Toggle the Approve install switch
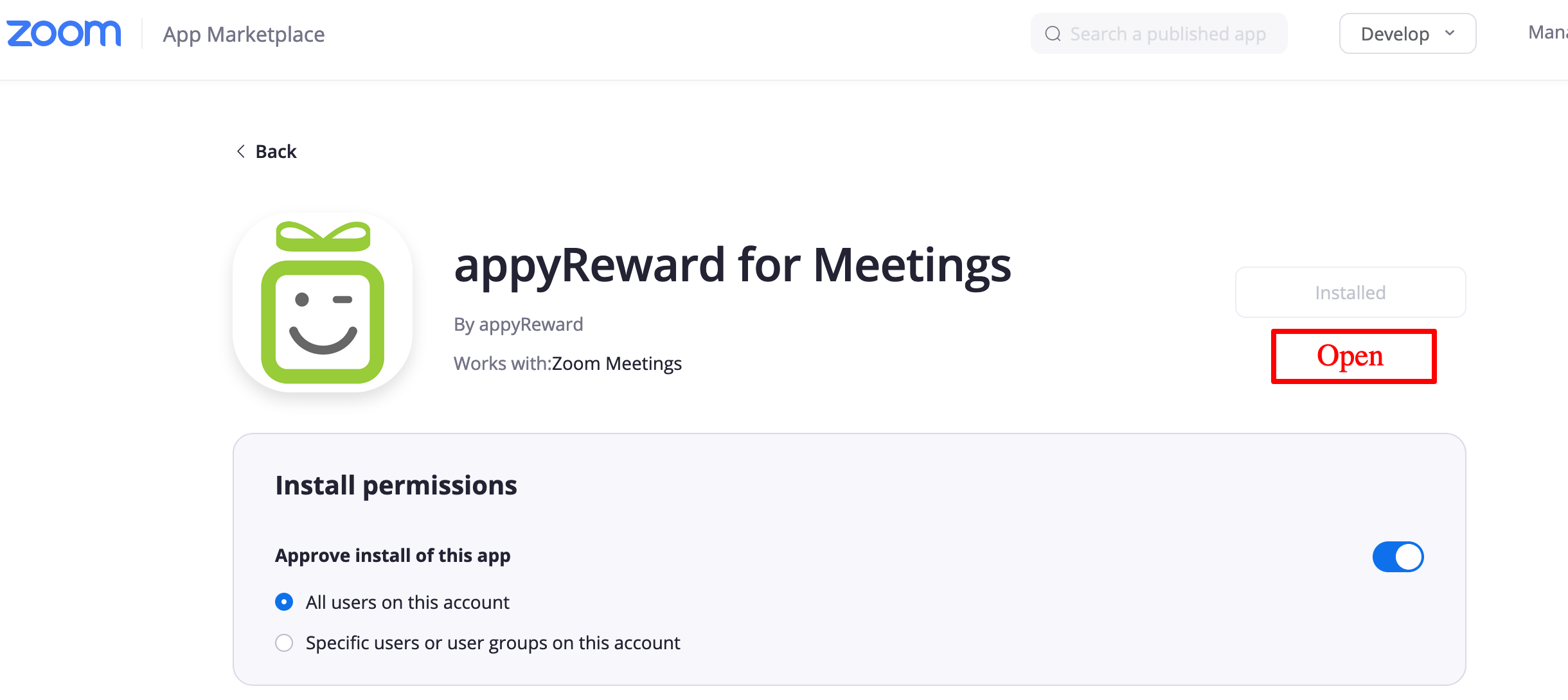The image size is (1568, 700). tap(1398, 557)
